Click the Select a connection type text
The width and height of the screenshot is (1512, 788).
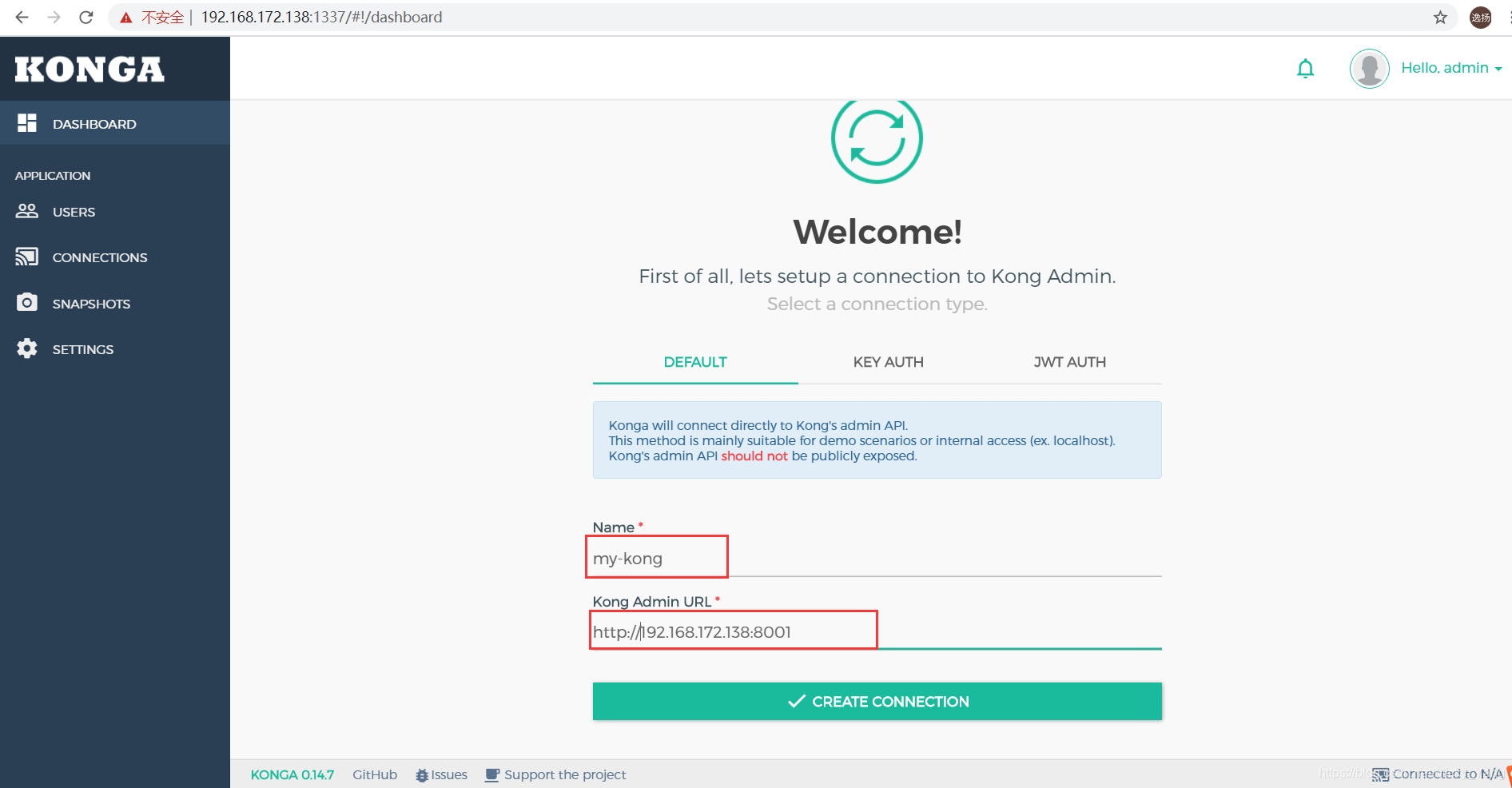(x=877, y=304)
